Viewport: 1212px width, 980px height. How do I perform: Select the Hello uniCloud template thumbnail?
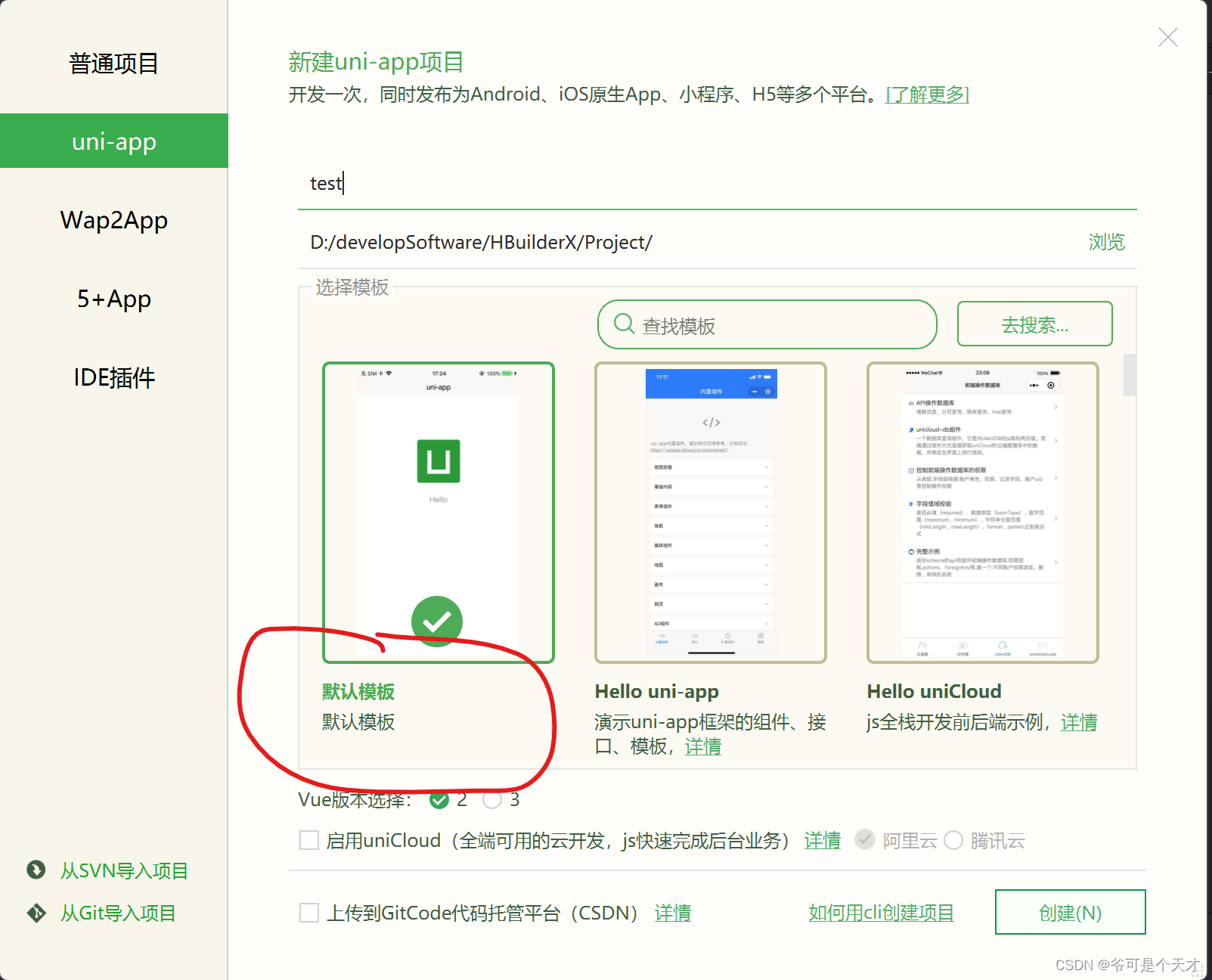[x=983, y=513]
